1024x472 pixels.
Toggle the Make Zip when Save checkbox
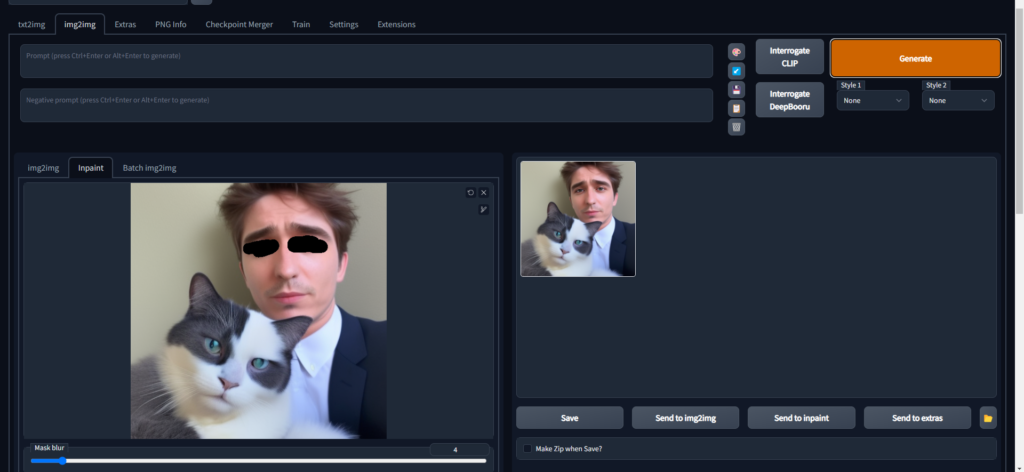(527, 449)
